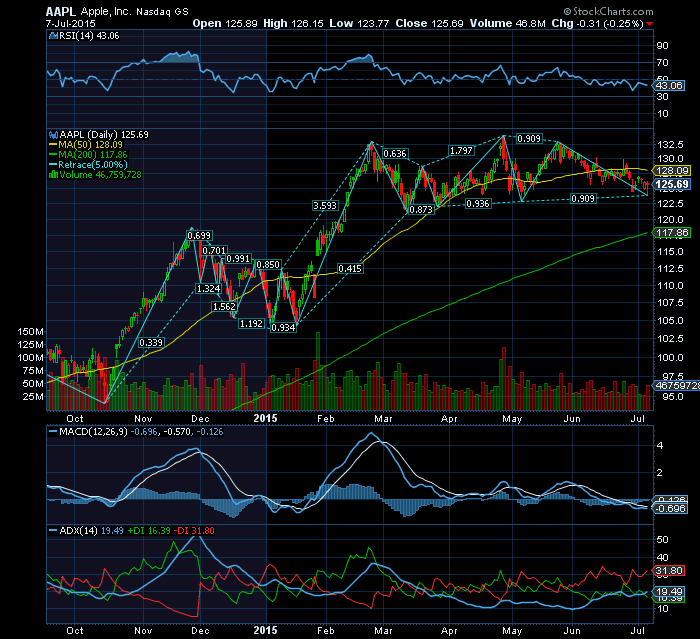Click the 0.936 retracement label

pyautogui.click(x=478, y=204)
